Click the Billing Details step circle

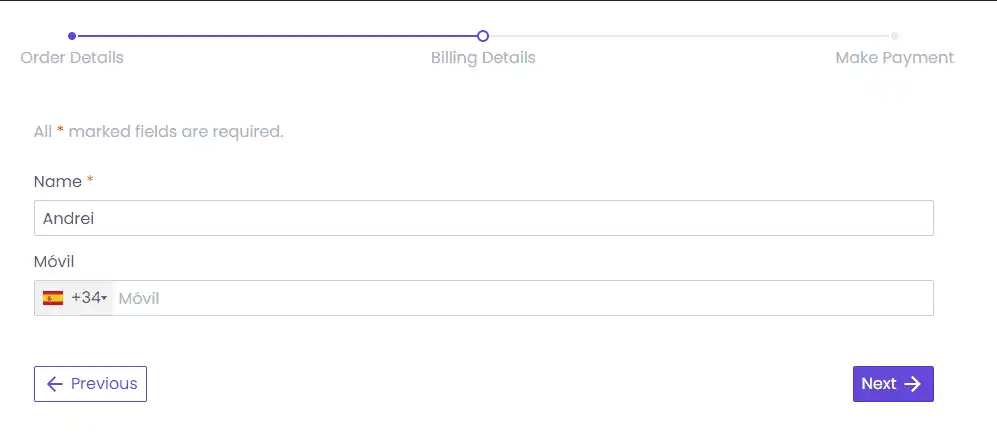(x=483, y=36)
